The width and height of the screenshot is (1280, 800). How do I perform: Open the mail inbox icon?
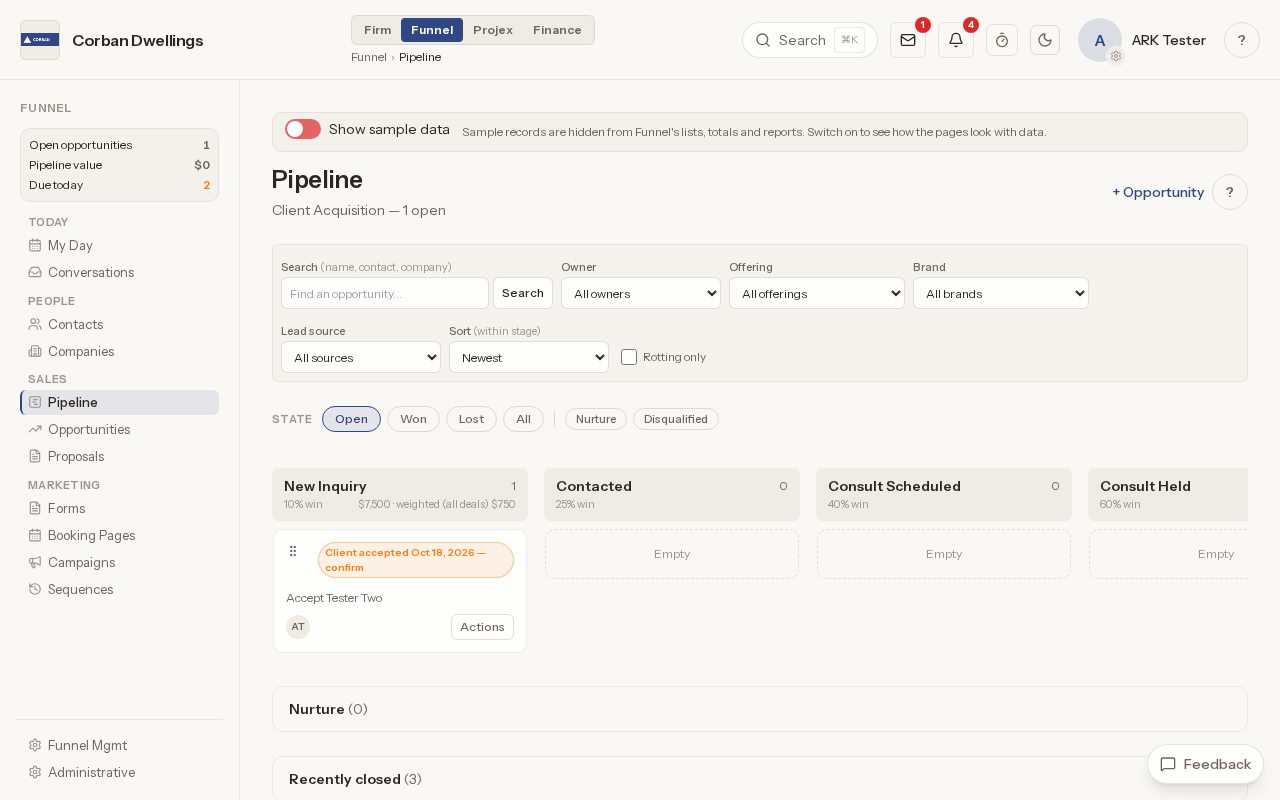(908, 40)
